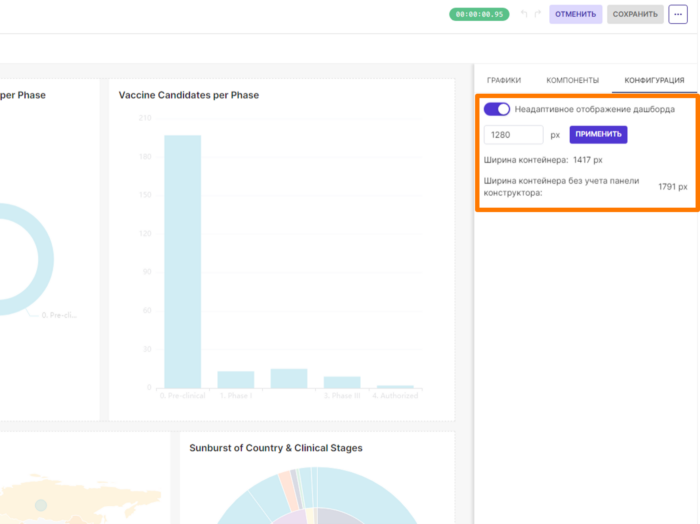Viewport: 700px width, 524px height.
Task: Click the green timer badge 00:00:00.95
Action: tap(479, 14)
